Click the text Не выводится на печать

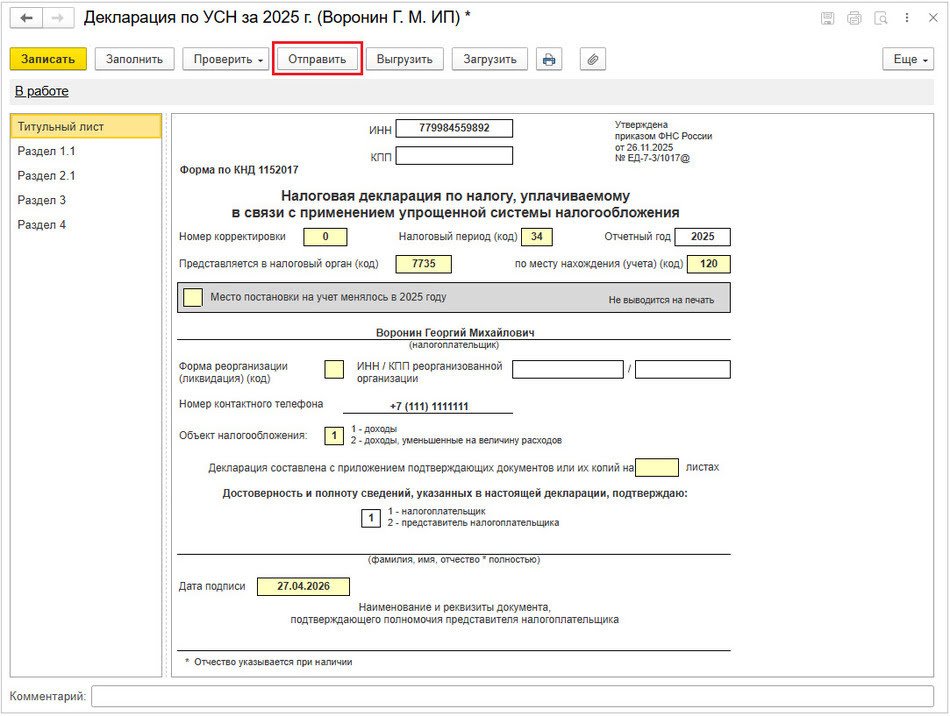(x=661, y=300)
